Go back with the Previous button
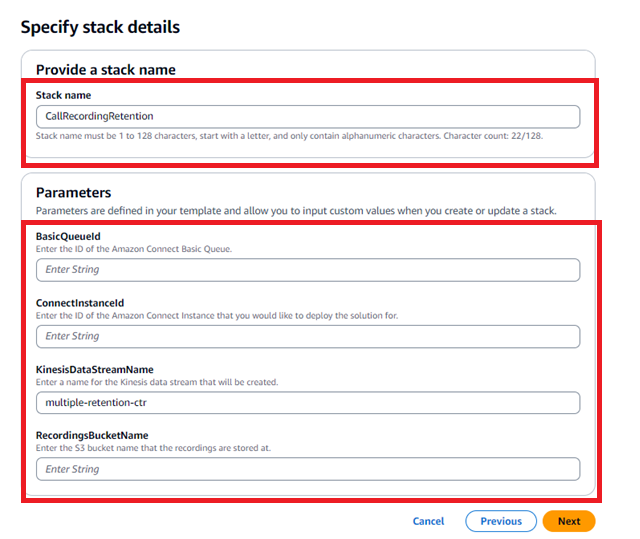The image size is (640, 539). (500, 521)
